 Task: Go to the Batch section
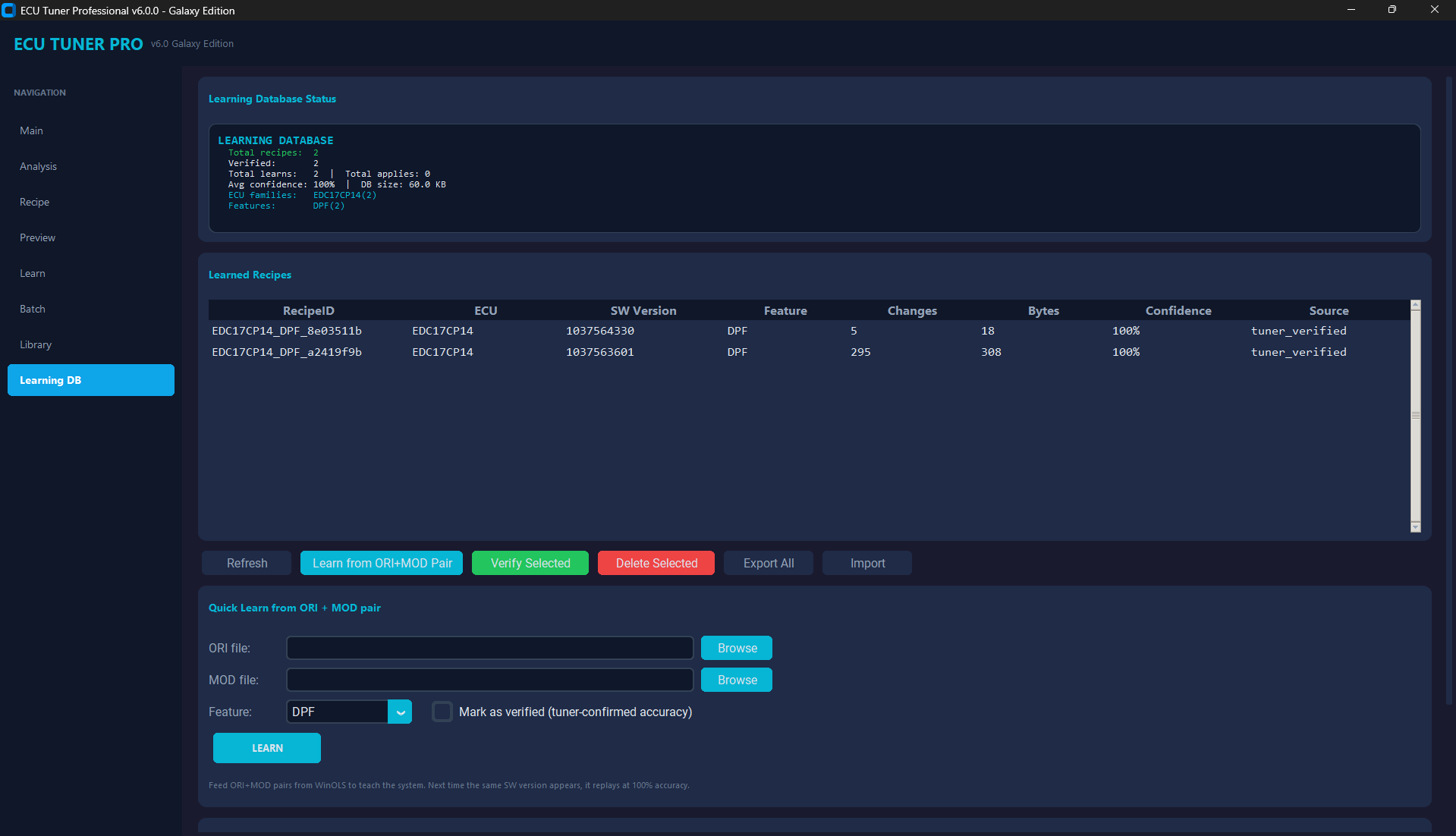pos(33,309)
